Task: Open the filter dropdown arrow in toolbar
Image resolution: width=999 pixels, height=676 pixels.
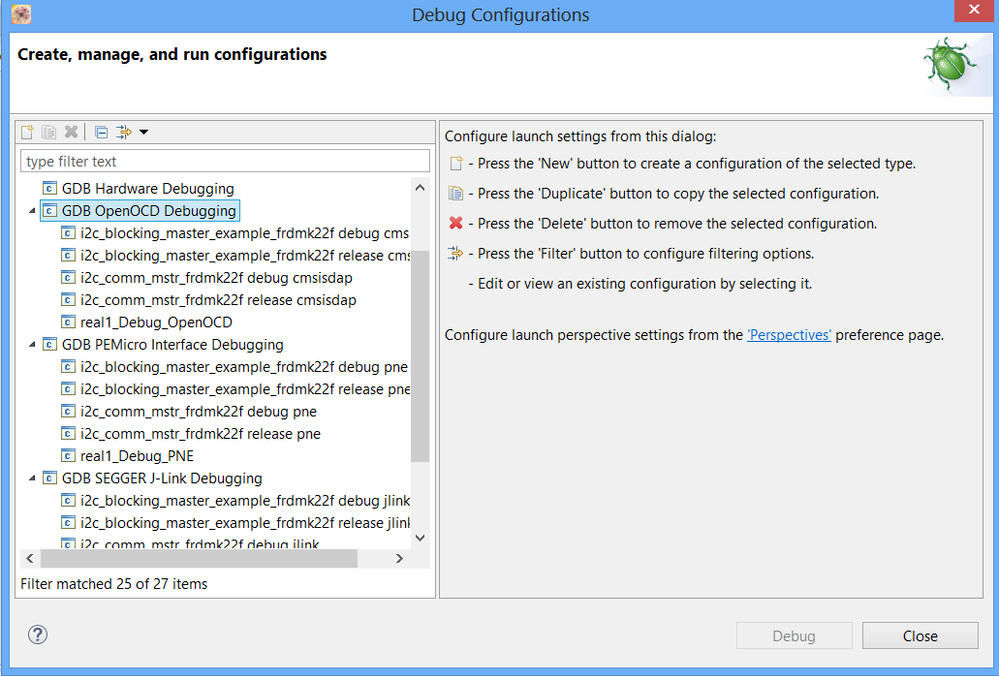Action: 144,132
